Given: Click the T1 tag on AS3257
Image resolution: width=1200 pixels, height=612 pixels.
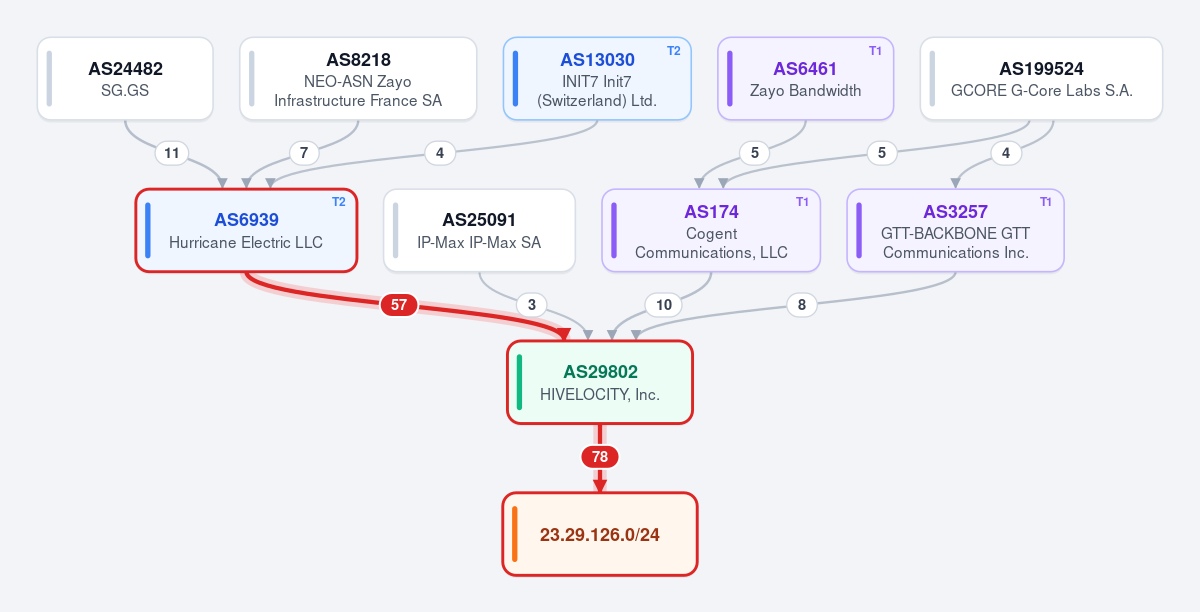Looking at the screenshot, I should pos(1046,201).
